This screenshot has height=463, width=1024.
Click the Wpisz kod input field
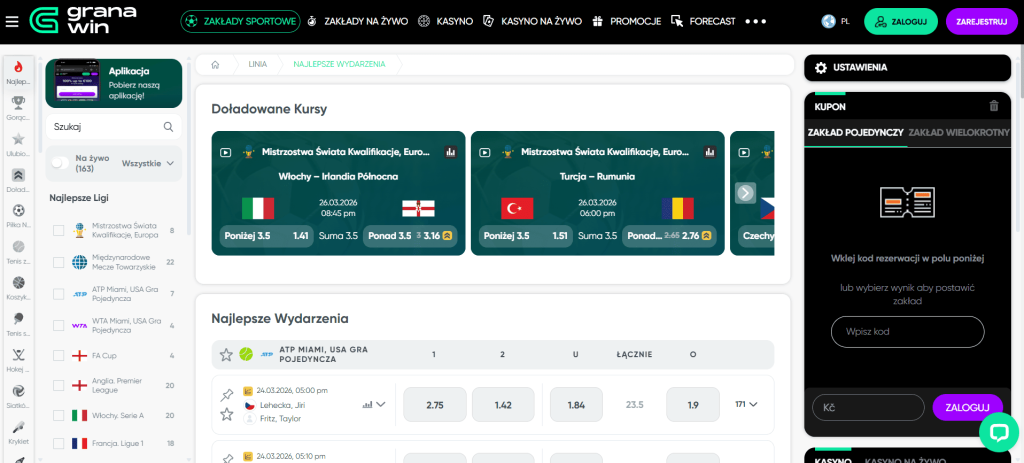pyautogui.click(x=907, y=332)
